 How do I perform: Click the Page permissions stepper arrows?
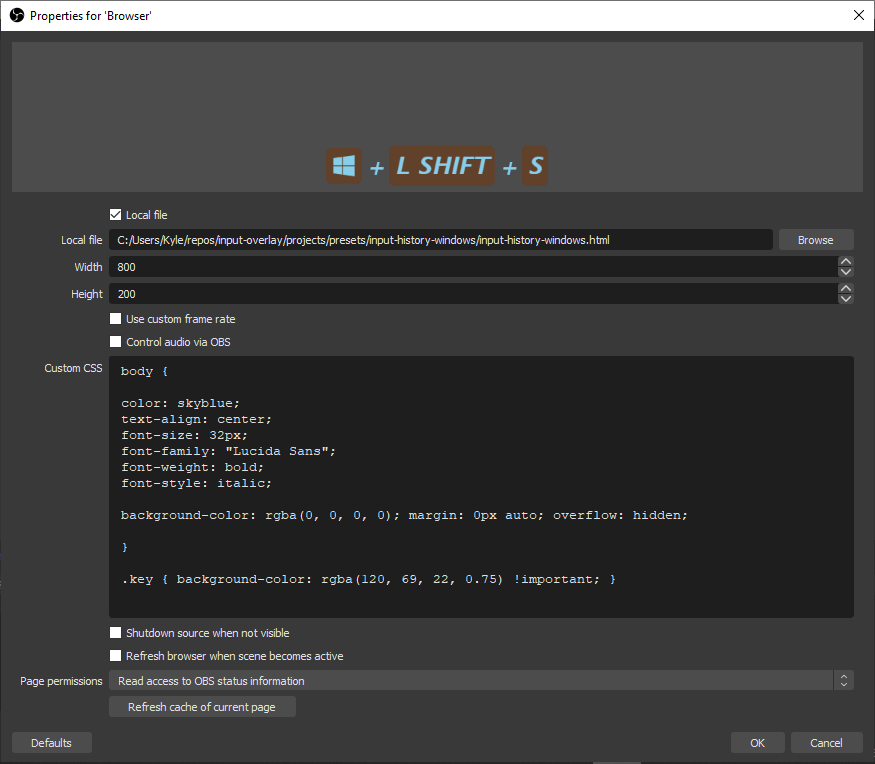pos(844,680)
